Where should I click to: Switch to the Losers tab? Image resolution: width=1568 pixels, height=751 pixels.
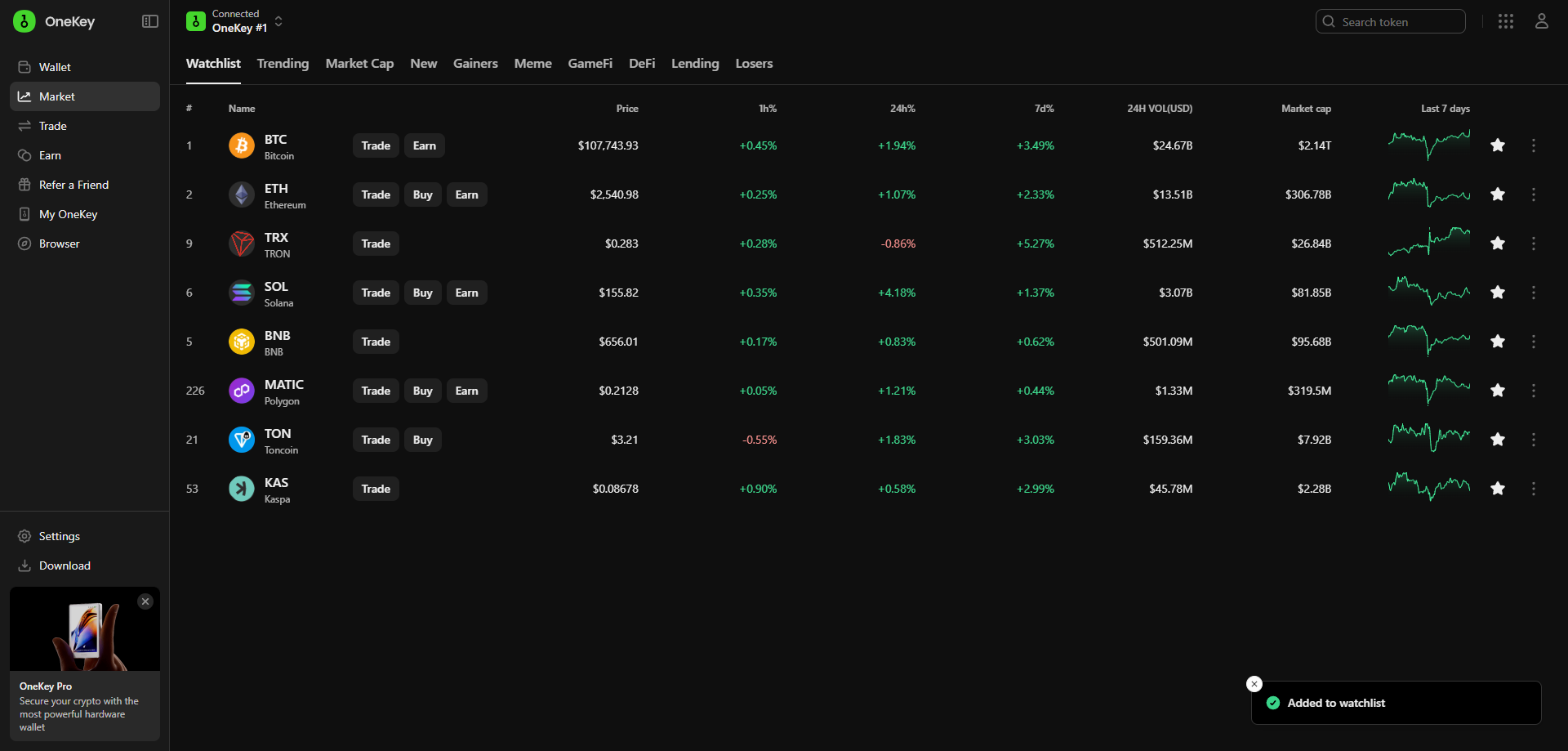tap(754, 64)
